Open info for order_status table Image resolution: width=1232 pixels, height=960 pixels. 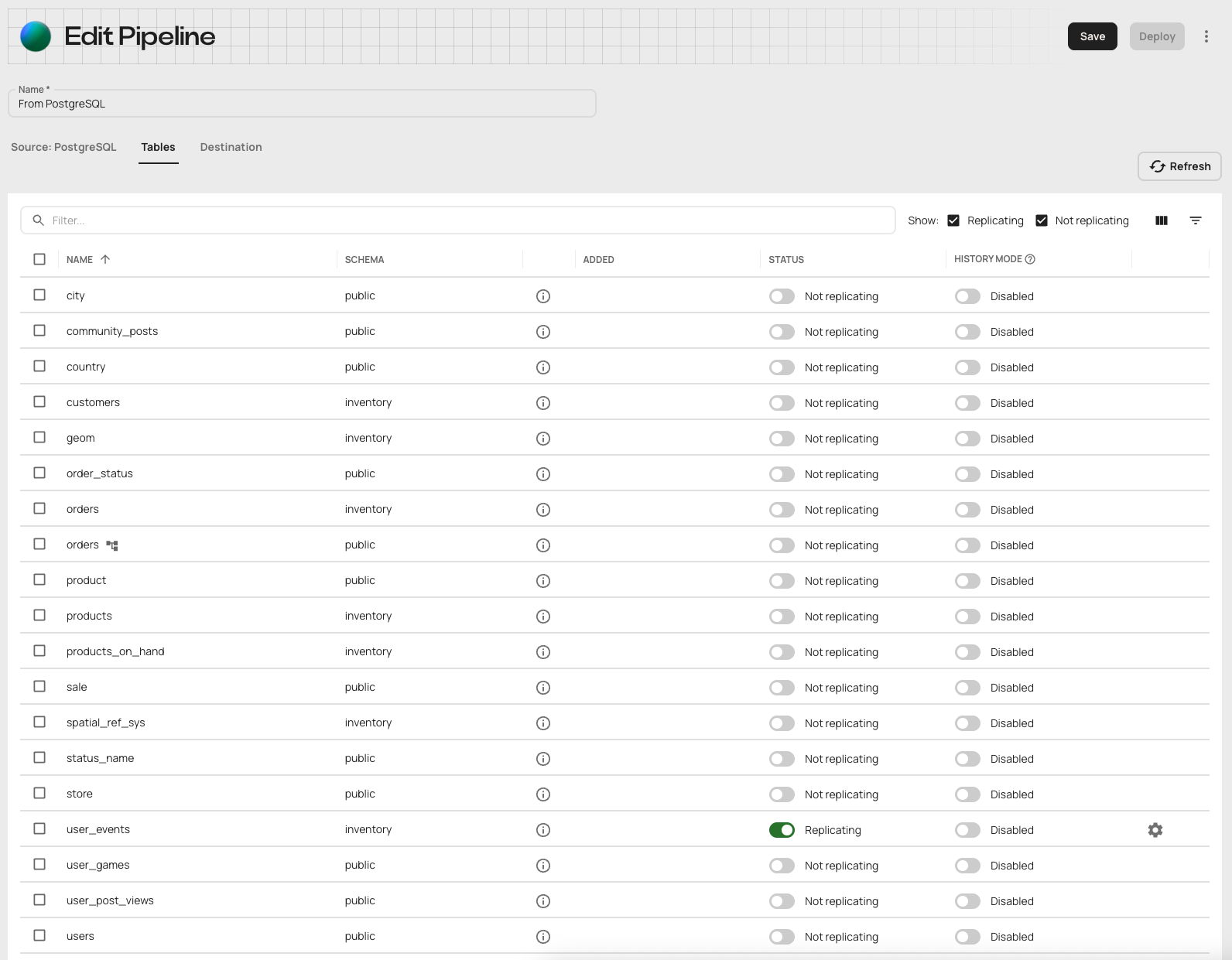543,474
